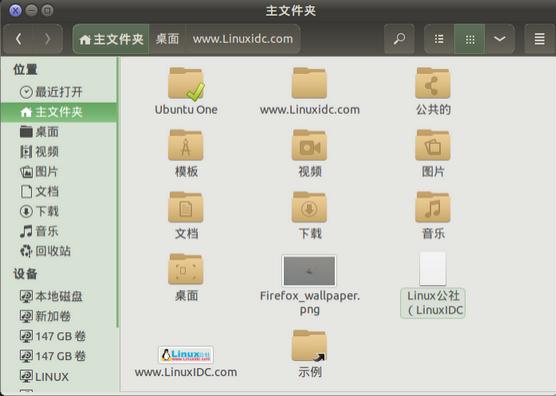
Task: Select the Linux公社 blank document file
Action: [433, 269]
